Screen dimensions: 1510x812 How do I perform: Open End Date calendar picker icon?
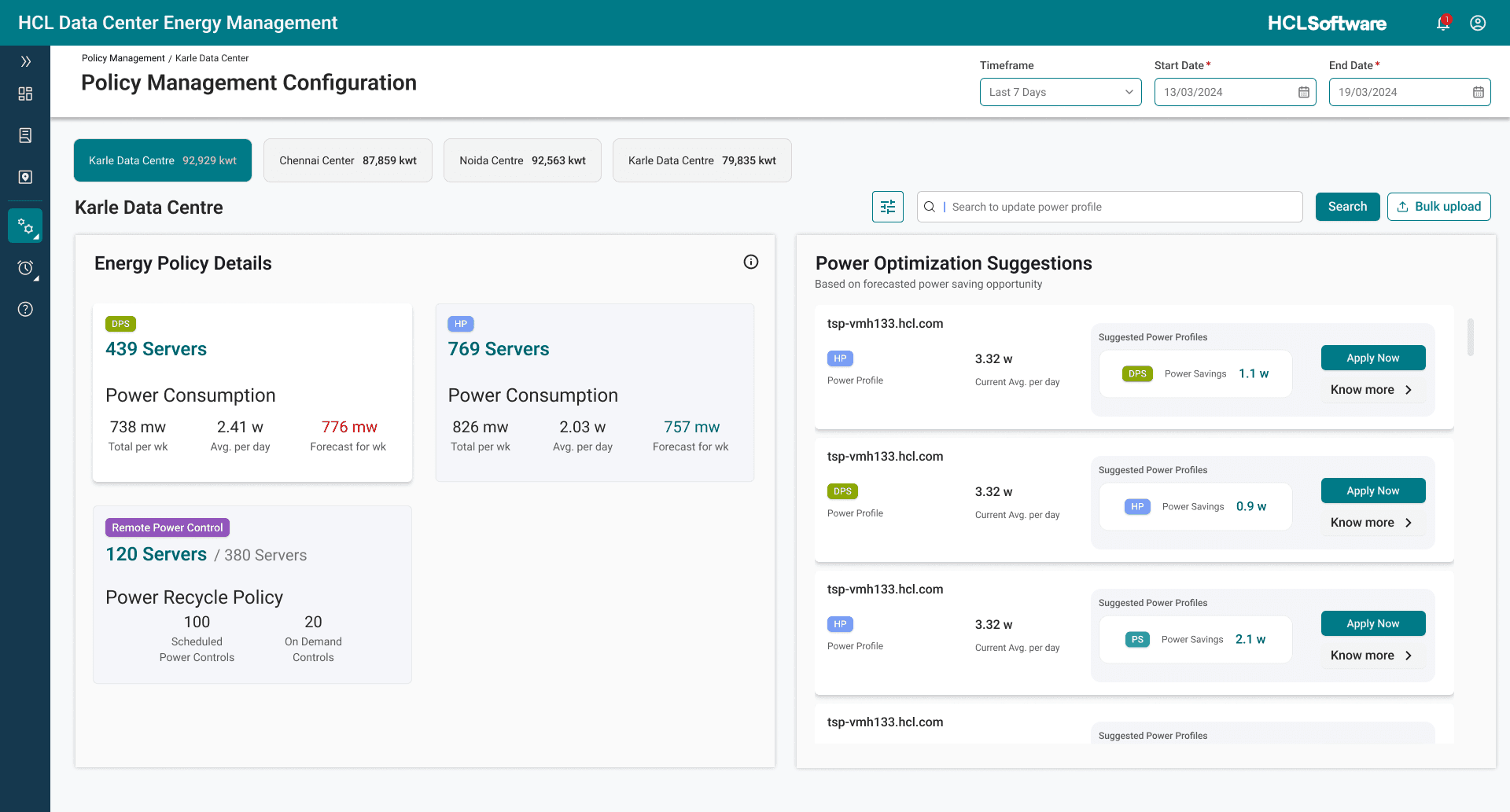[x=1478, y=92]
